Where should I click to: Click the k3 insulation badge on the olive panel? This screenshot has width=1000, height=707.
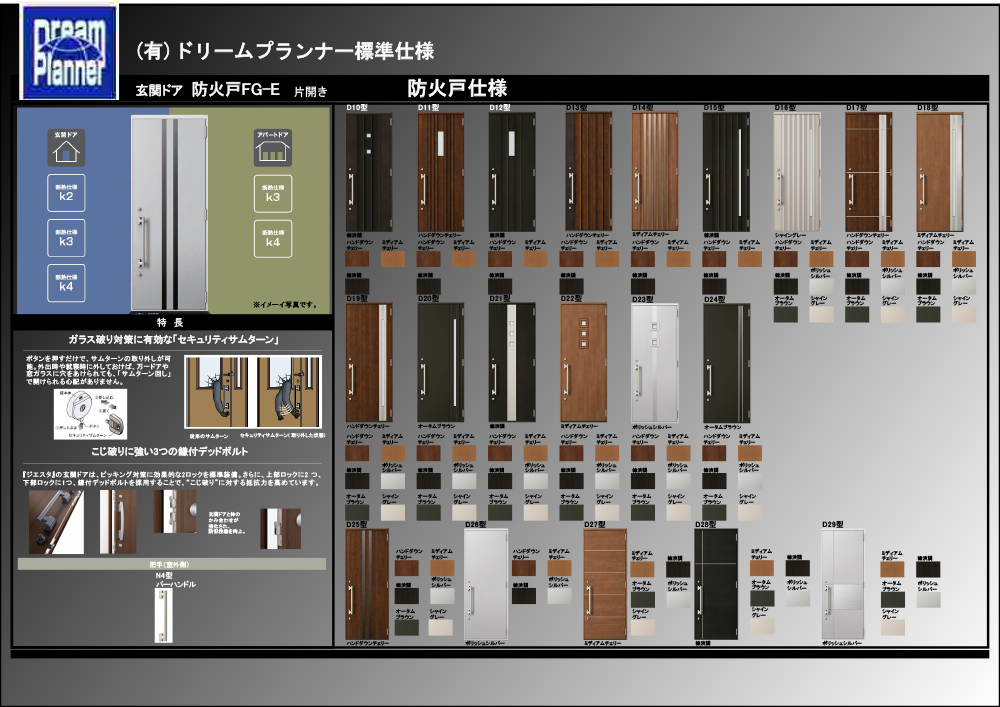tap(272, 193)
